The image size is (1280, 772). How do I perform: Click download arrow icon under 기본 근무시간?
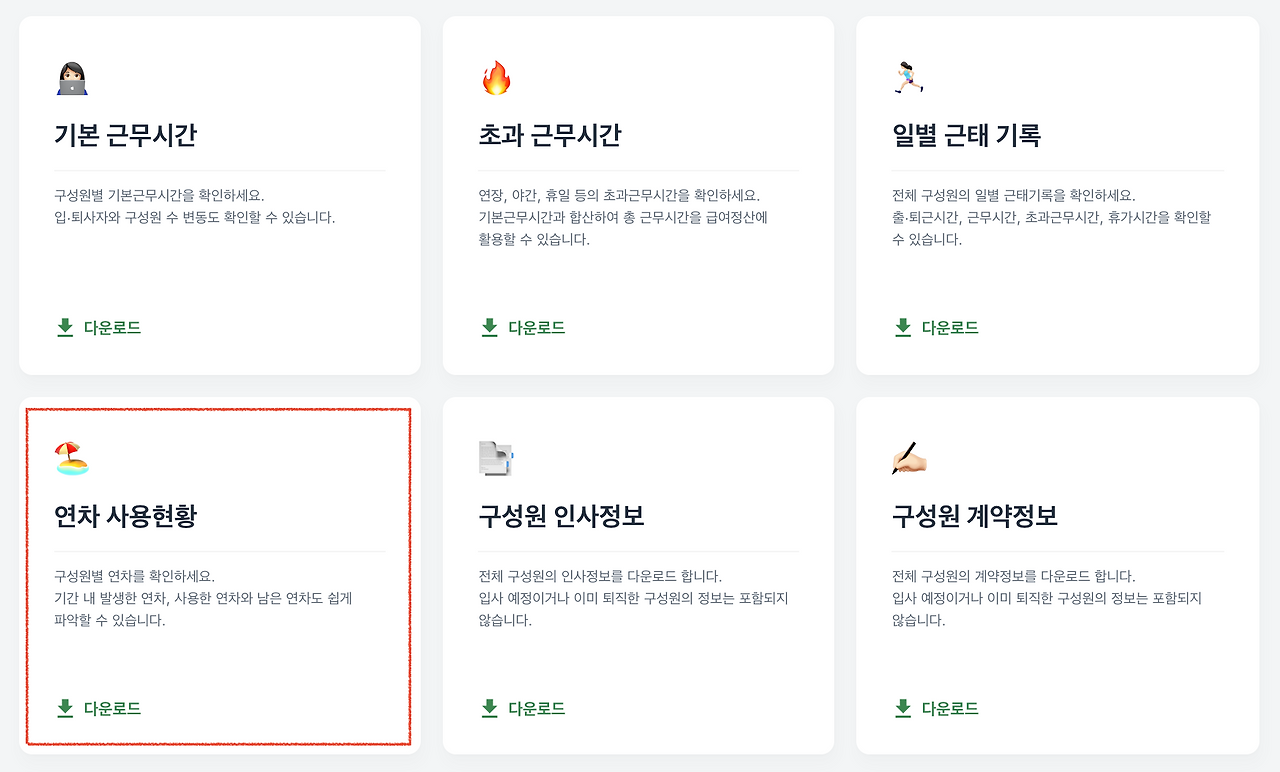click(65, 327)
